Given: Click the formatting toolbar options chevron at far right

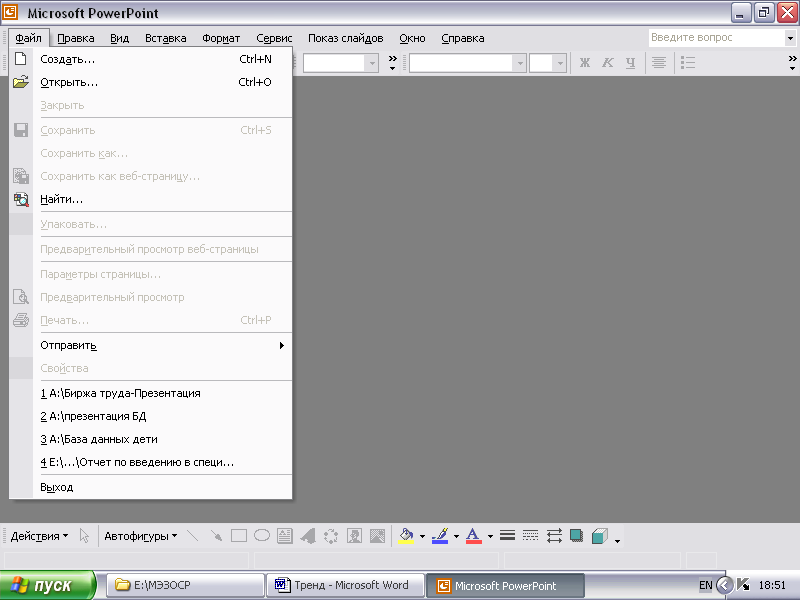Looking at the screenshot, I should pyautogui.click(x=792, y=63).
